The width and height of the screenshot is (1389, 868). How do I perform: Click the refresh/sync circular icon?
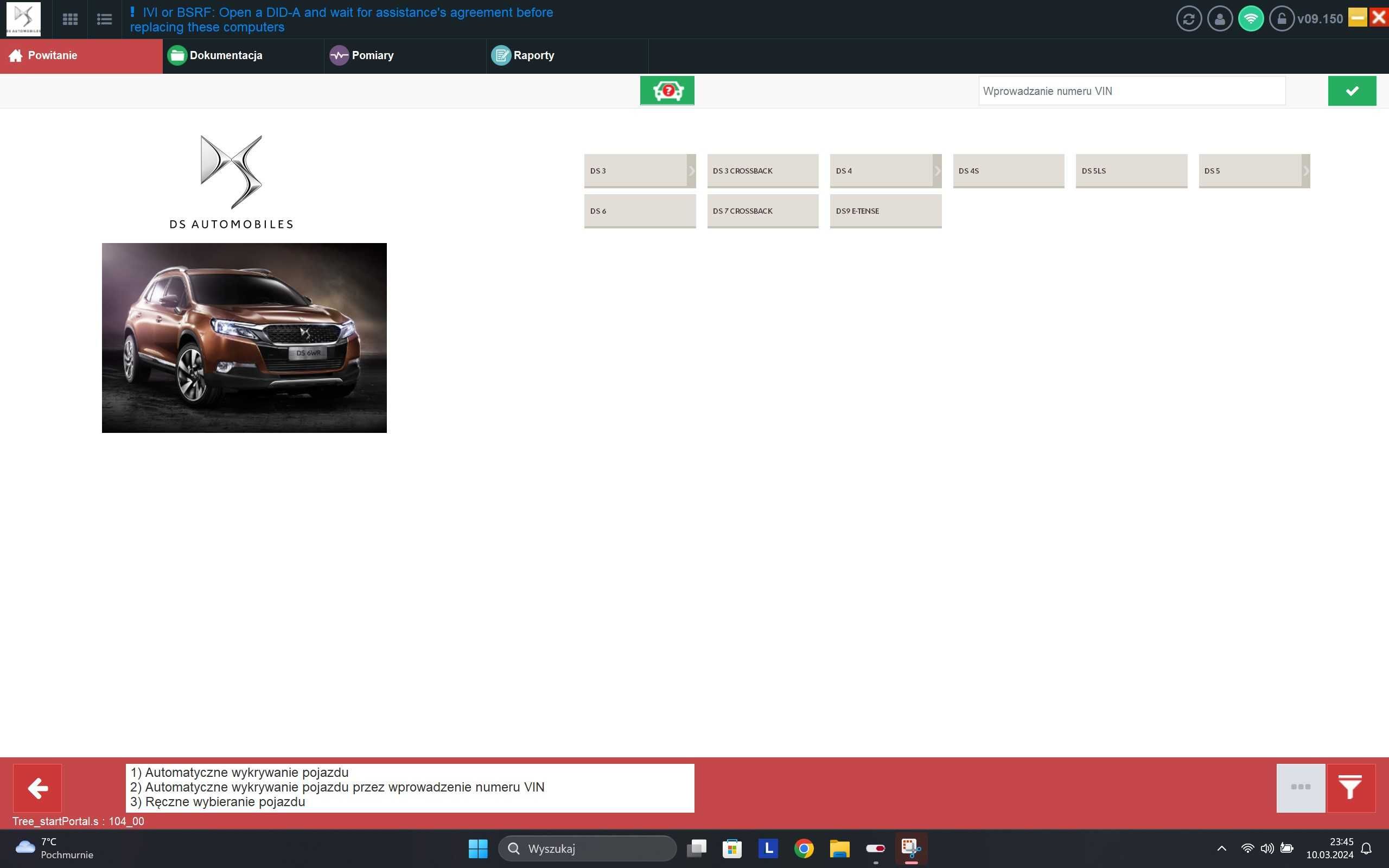(x=1189, y=19)
